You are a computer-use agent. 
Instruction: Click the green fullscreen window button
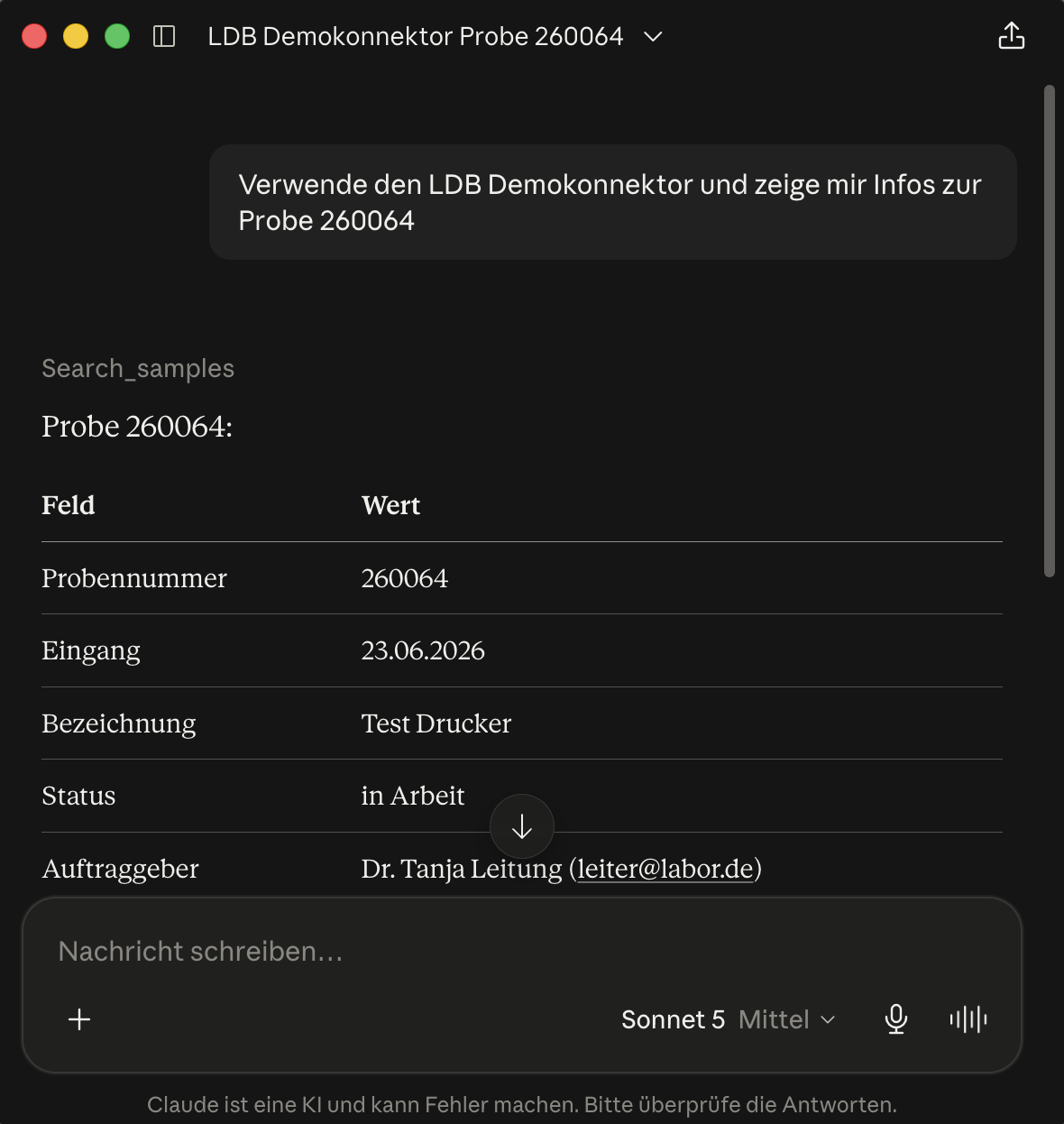pos(117,36)
